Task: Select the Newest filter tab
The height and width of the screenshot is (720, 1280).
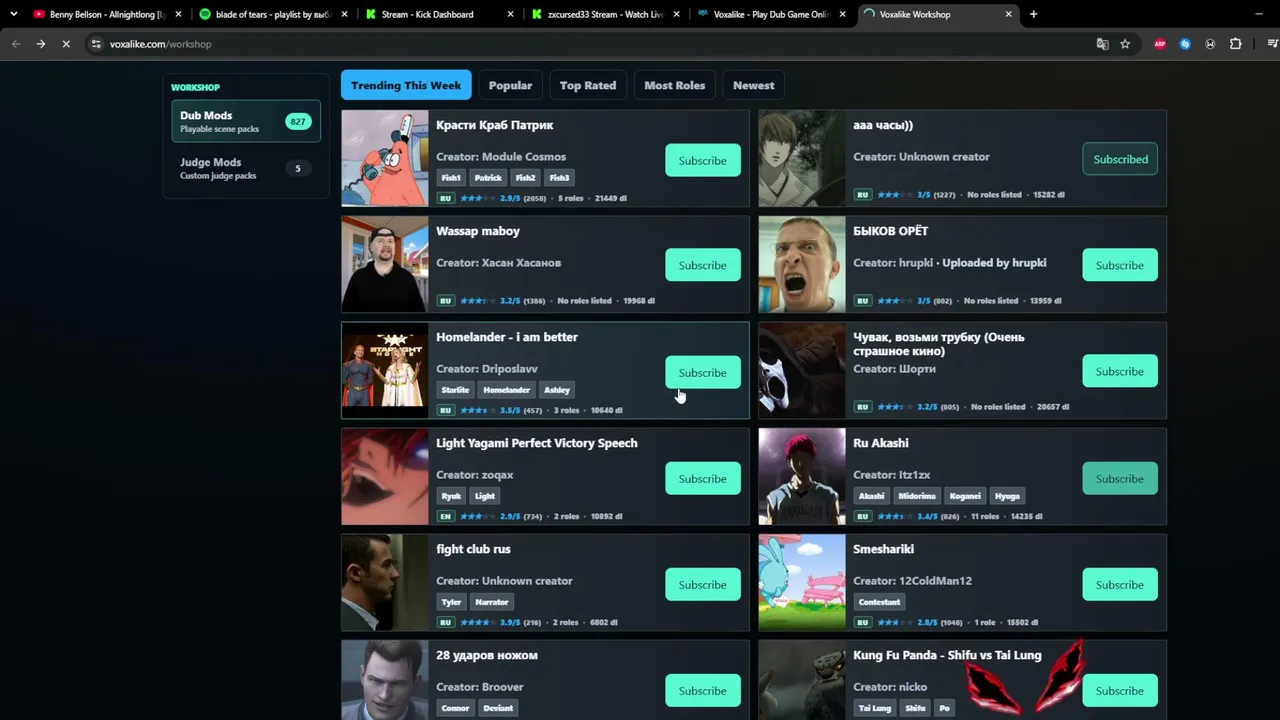Action: pyautogui.click(x=754, y=85)
